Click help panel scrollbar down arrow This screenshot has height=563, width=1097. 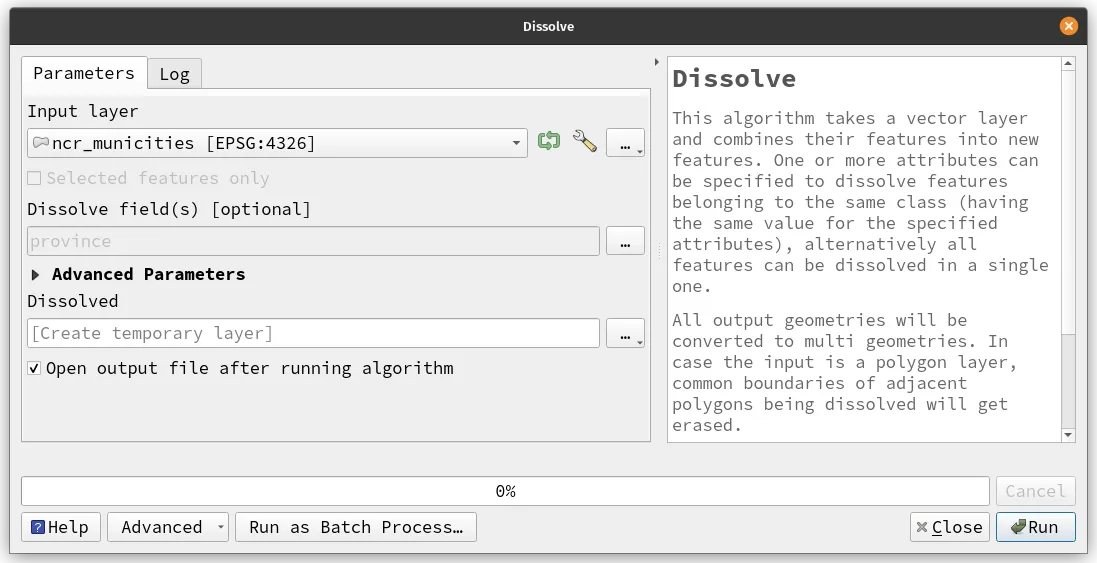click(1068, 435)
